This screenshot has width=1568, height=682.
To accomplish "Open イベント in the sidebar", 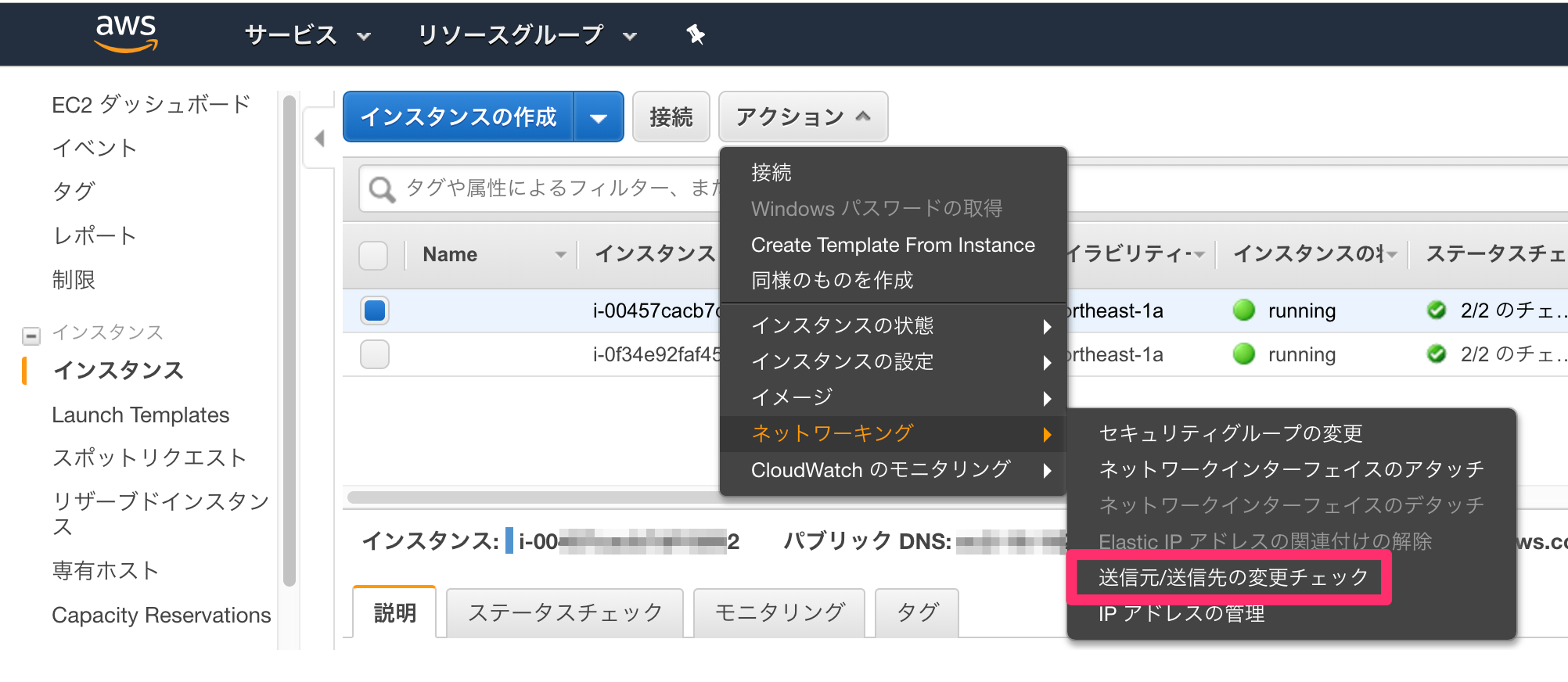I will tap(95, 149).
